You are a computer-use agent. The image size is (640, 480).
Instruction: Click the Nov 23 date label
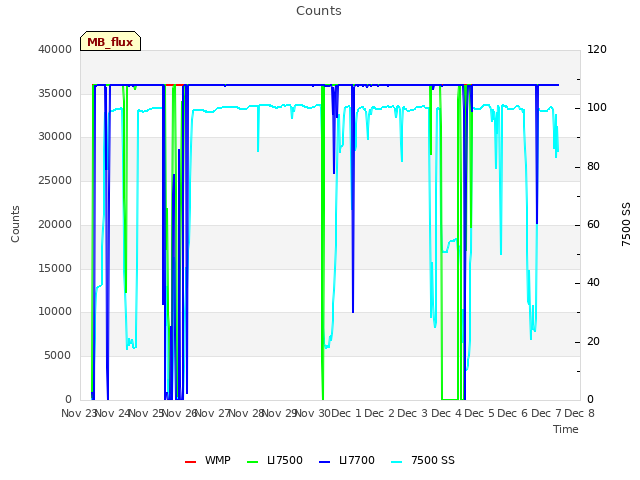tap(78, 413)
